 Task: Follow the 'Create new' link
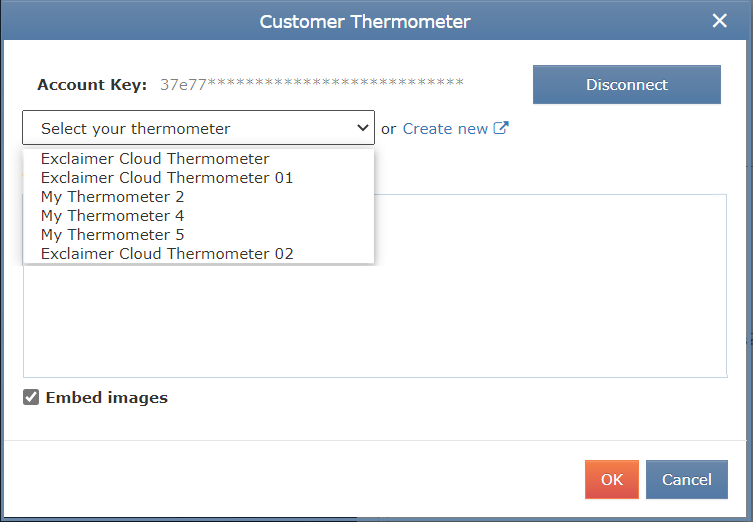(x=445, y=128)
